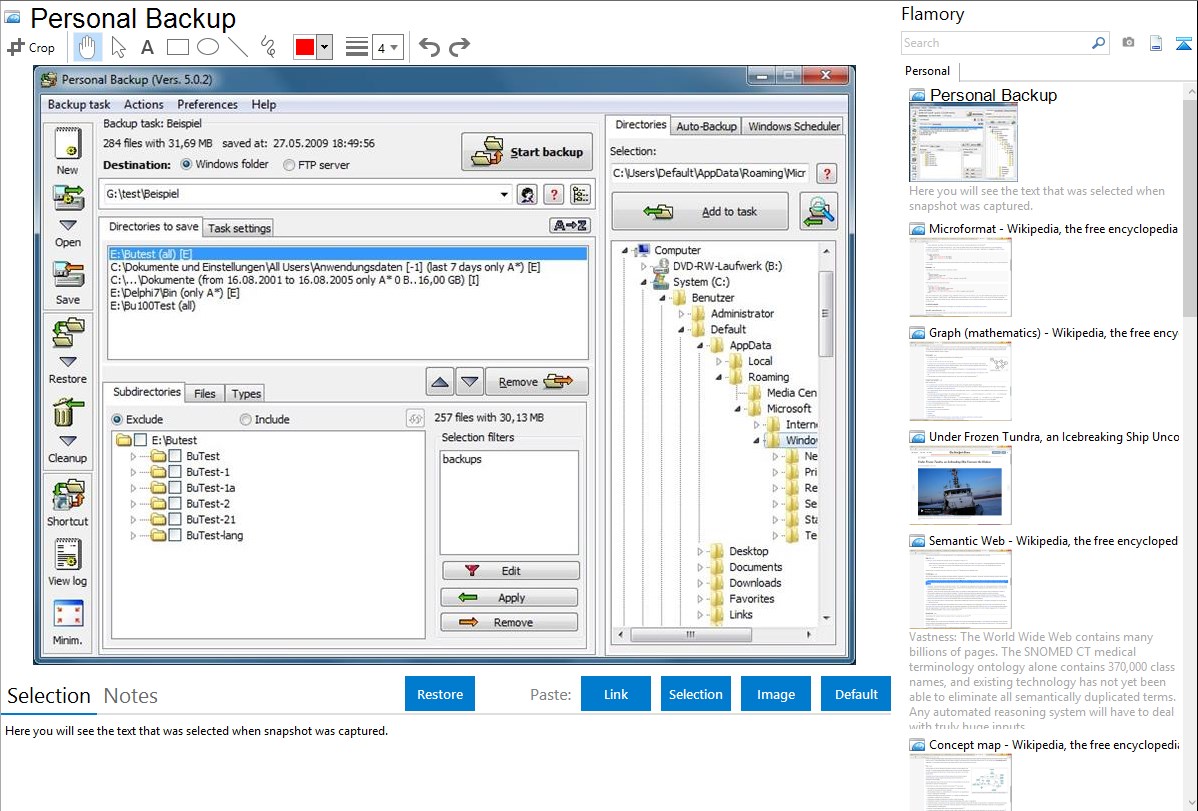Image resolution: width=1198 pixels, height=811 pixels.
Task: Click the Save task icon
Action: (67, 275)
